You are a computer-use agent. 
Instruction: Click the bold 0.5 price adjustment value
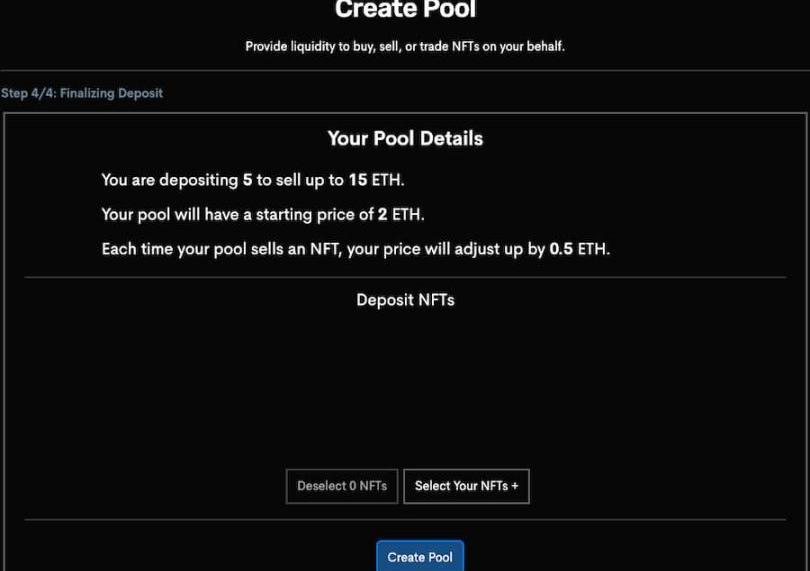[561, 249]
